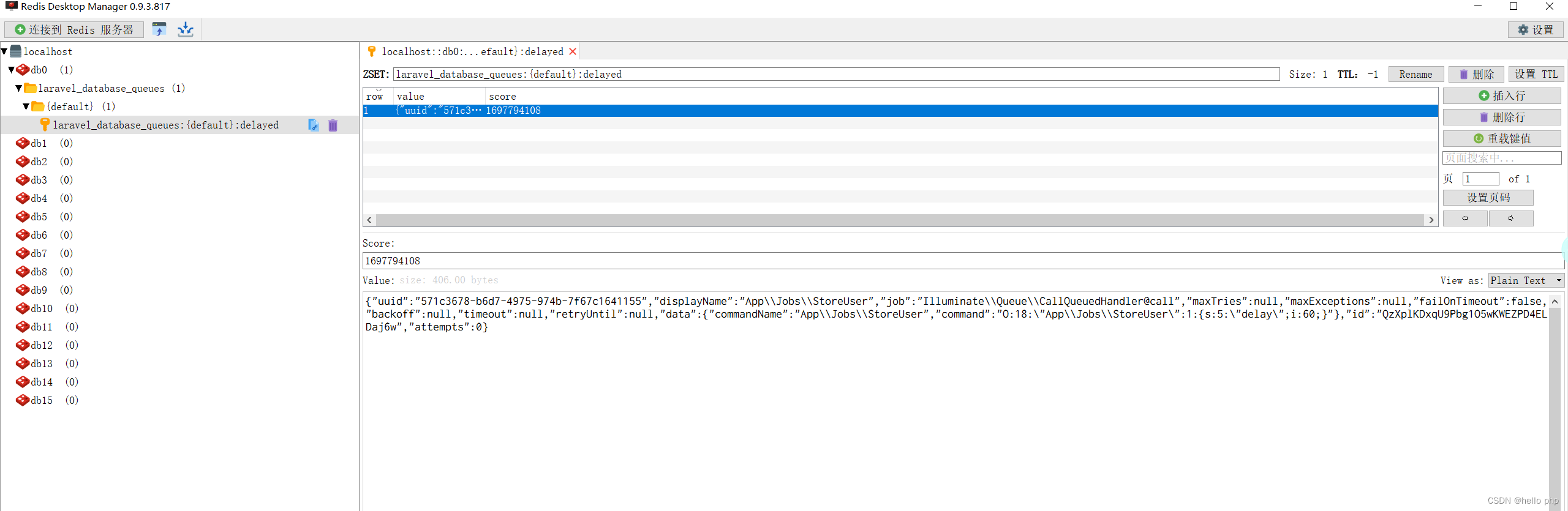
Task: Click inside the JSON value text area
Action: [x=956, y=401]
